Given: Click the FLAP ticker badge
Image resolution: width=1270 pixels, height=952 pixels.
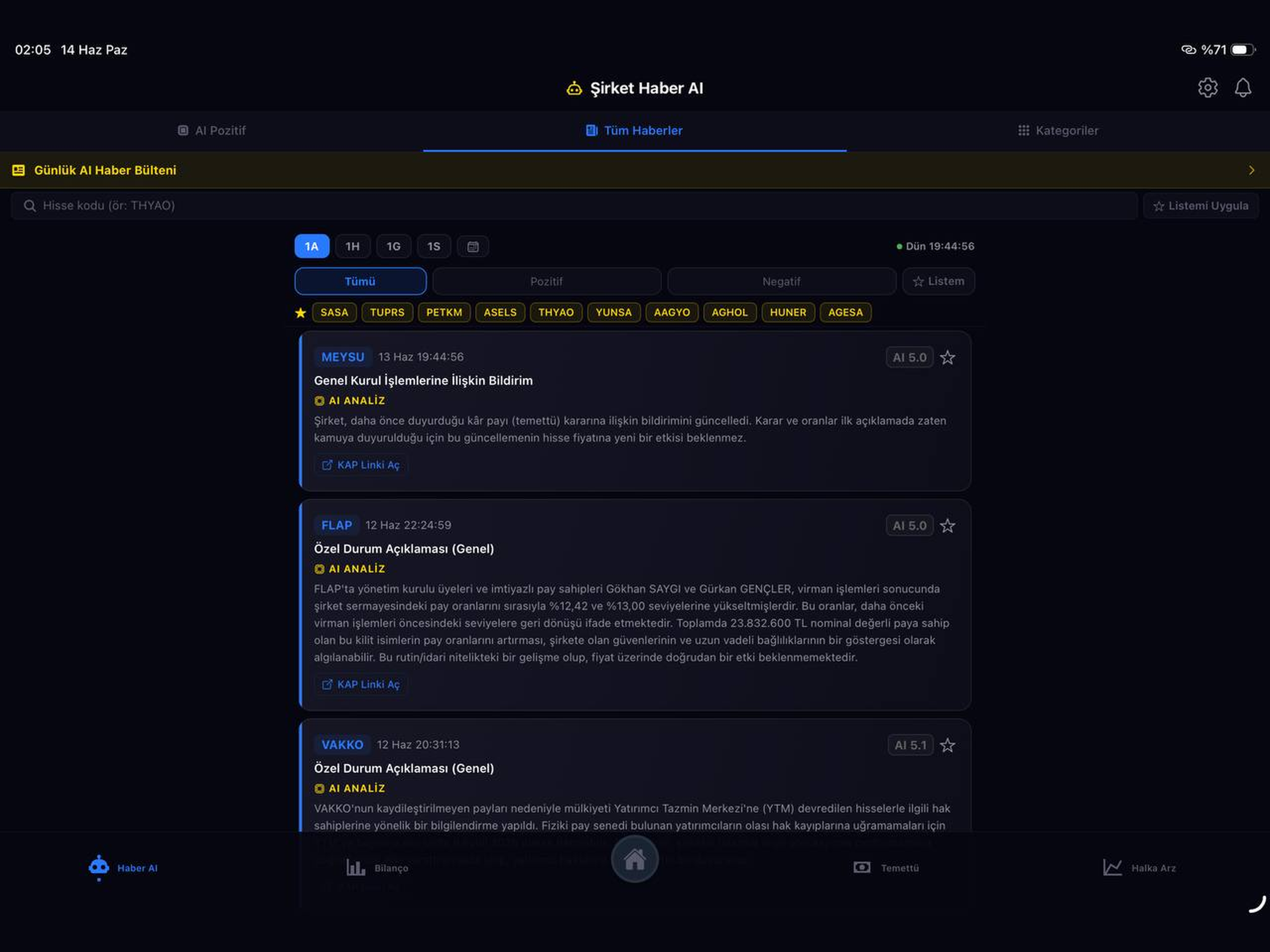Looking at the screenshot, I should 337,525.
